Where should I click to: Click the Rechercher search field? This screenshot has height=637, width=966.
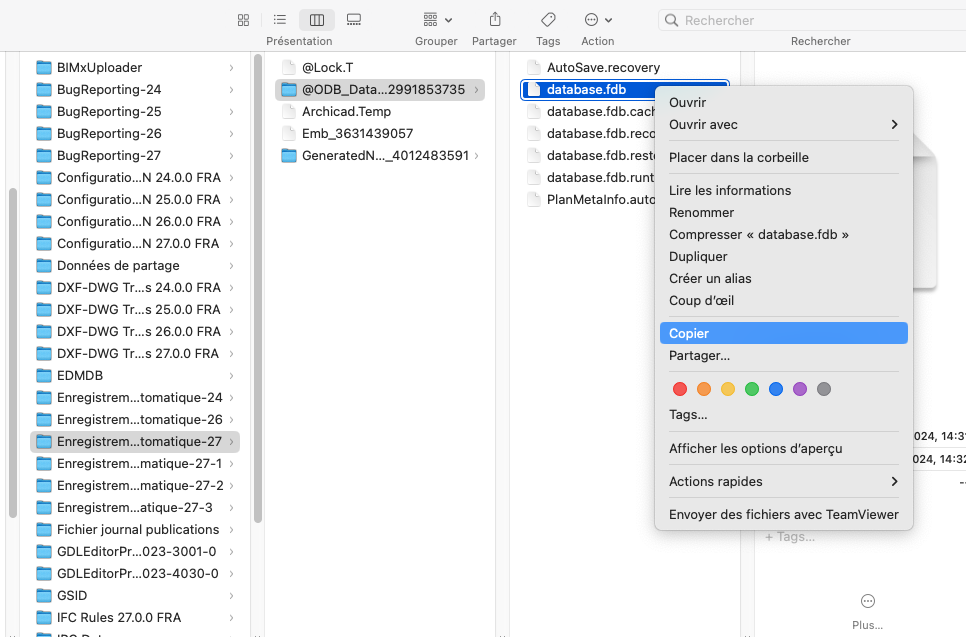(x=812, y=20)
